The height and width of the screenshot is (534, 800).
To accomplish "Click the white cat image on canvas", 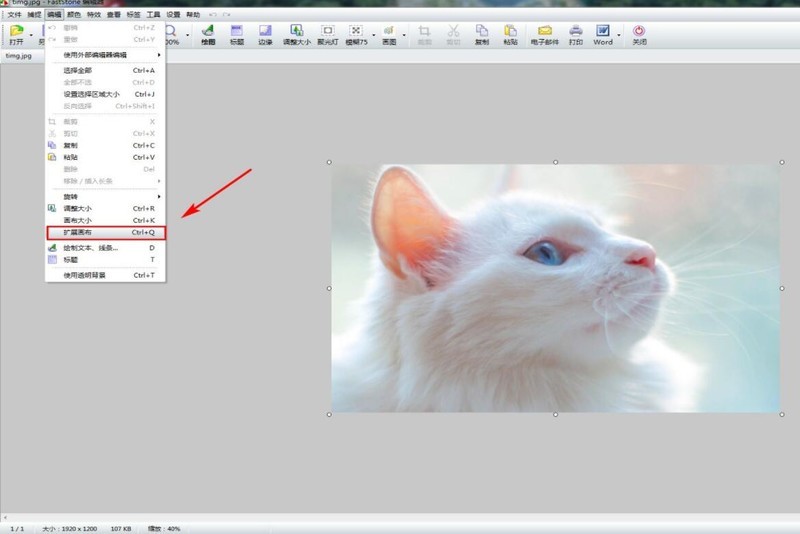I will point(555,287).
